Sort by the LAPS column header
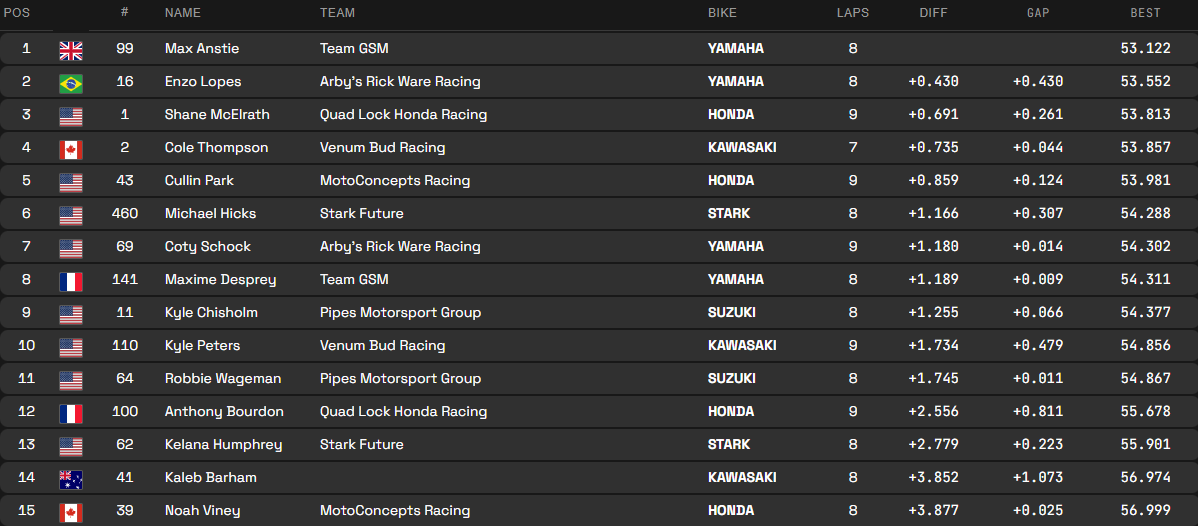The height and width of the screenshot is (526, 1198). tap(853, 13)
